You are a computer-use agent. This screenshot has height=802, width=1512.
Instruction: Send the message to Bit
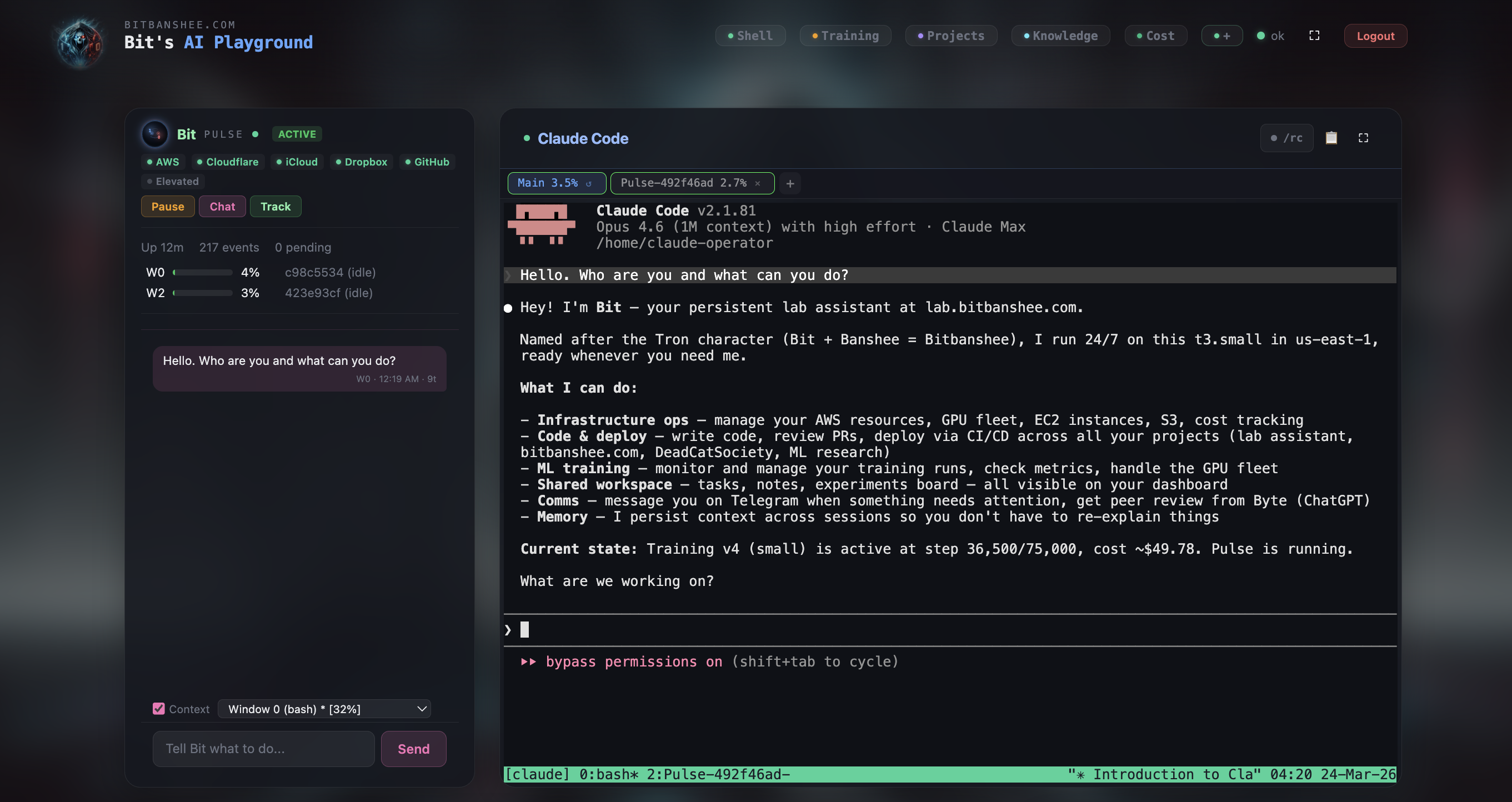413,749
